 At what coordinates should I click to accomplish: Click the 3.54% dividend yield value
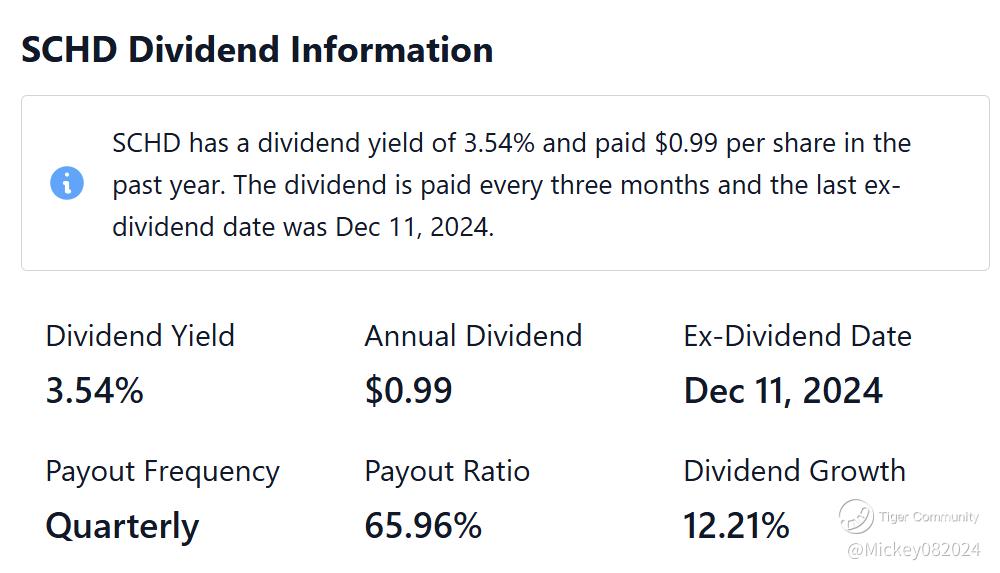click(x=94, y=391)
